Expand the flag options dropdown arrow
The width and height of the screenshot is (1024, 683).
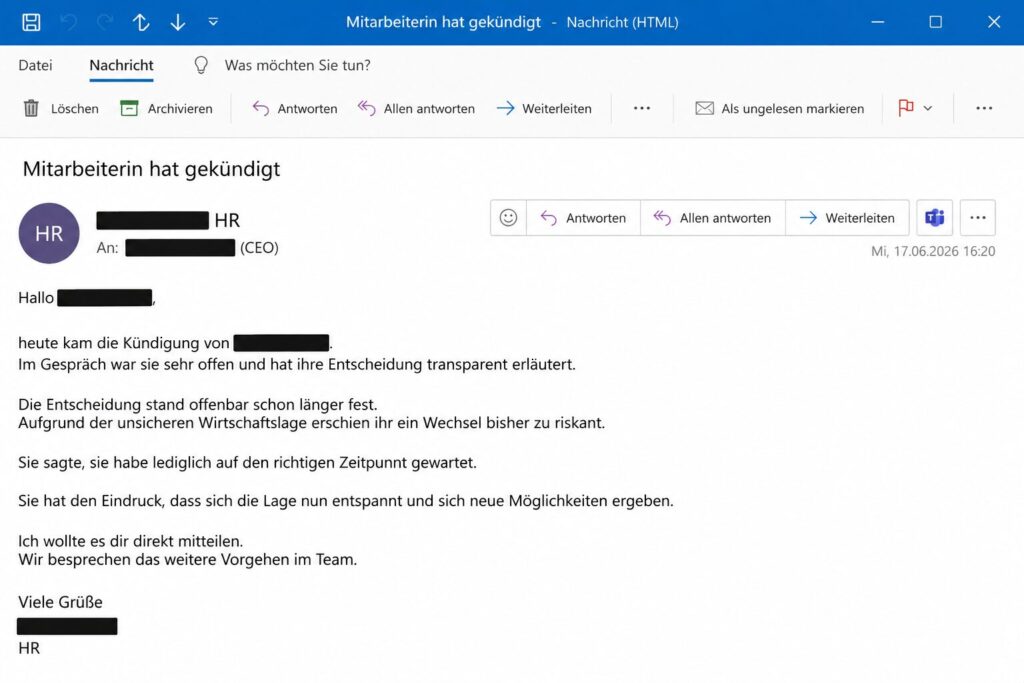tap(928, 108)
